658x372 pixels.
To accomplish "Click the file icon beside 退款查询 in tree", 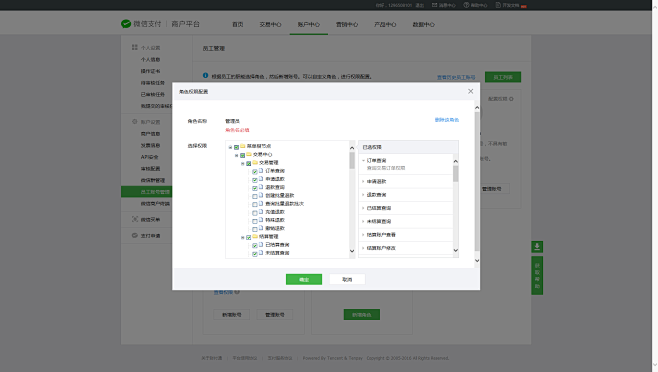I will [x=261, y=187].
